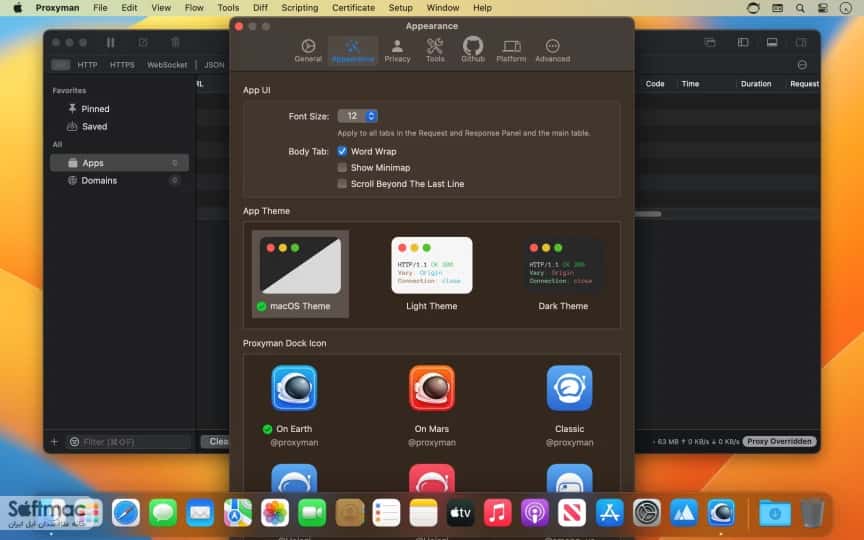Open the Diff menu

[260, 8]
